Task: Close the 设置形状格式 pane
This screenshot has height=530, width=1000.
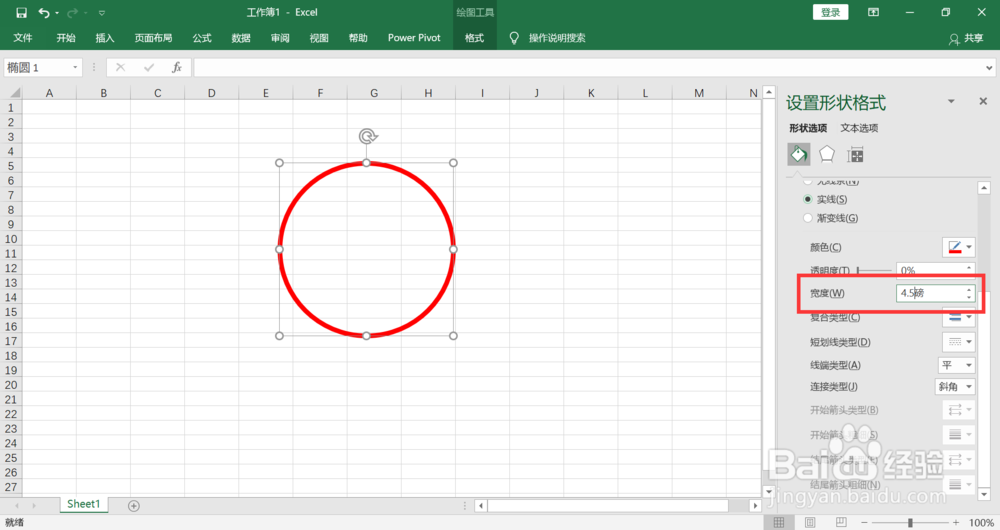Action: click(983, 101)
